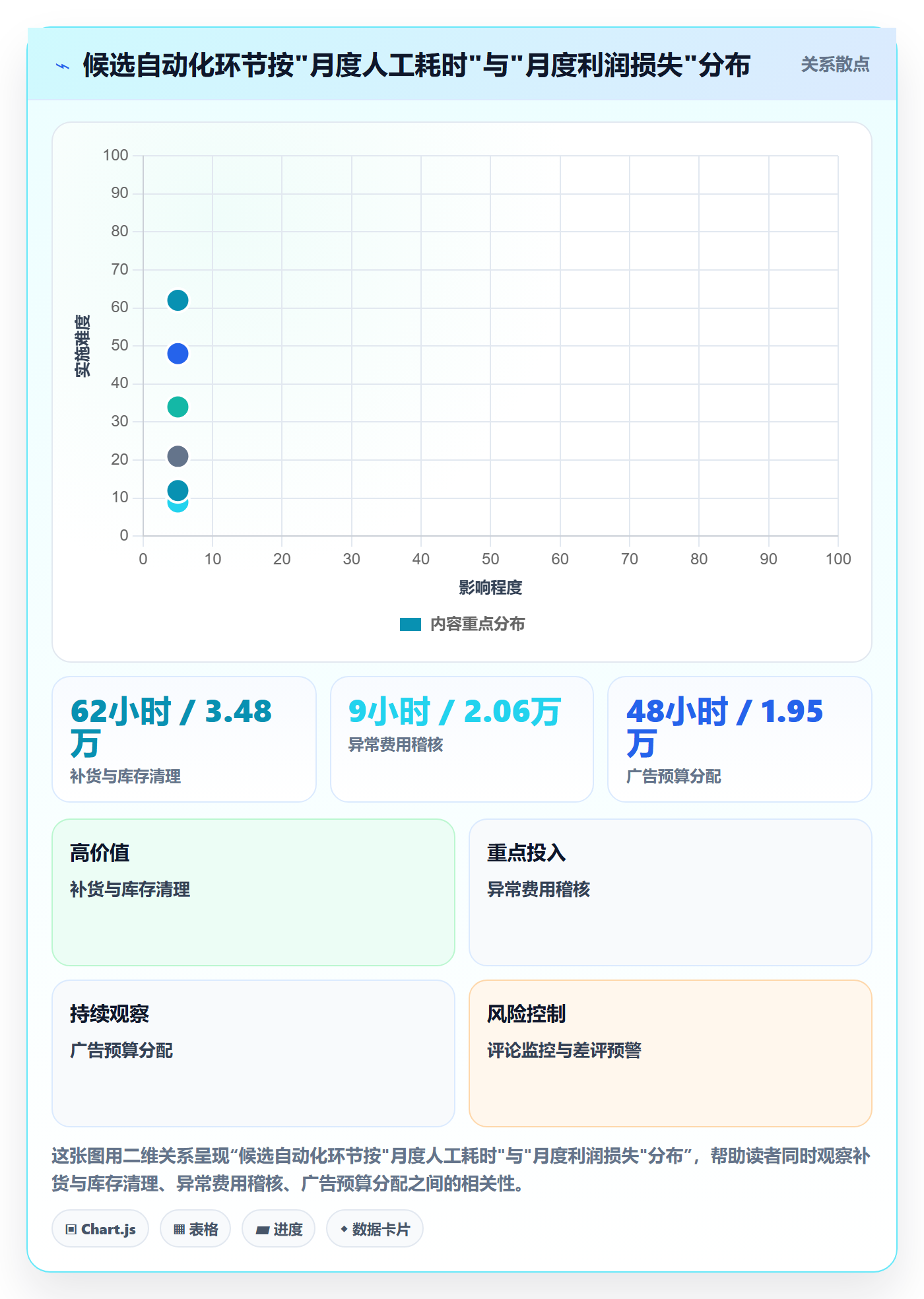Open the 高价值 quadrant card
Screen dimensions: 924x1299
[253, 892]
